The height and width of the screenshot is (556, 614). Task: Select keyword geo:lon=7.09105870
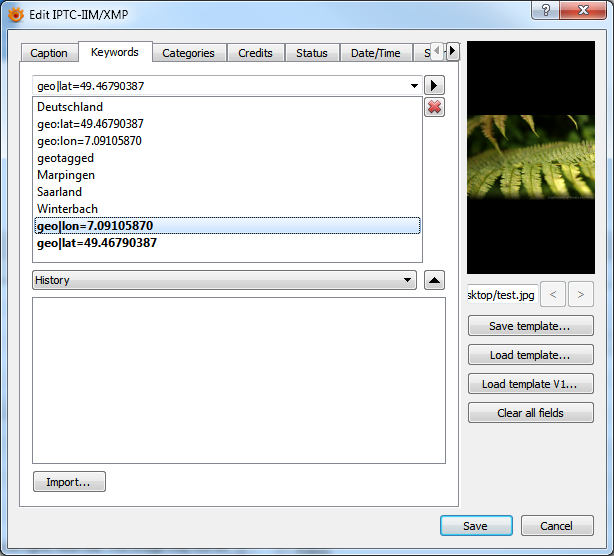[227, 141]
